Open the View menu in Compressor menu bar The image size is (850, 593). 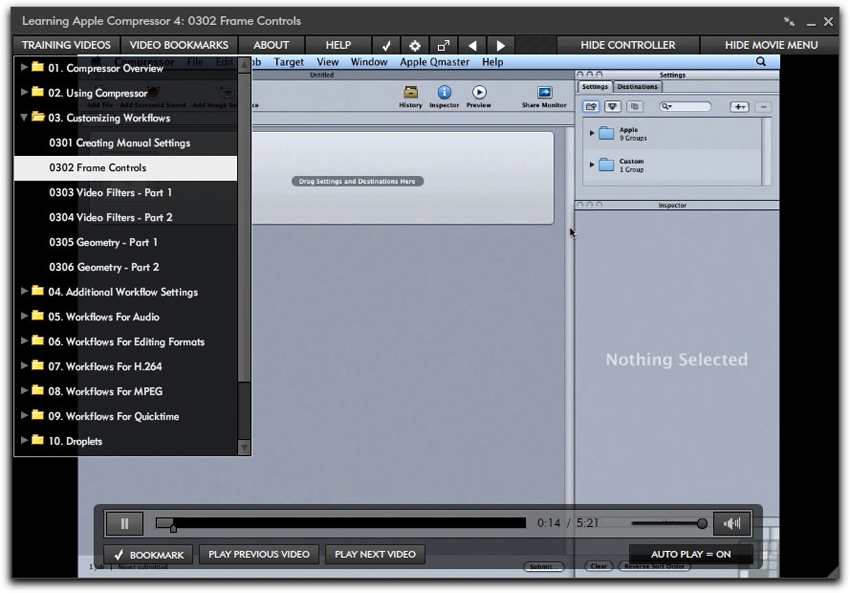tap(327, 62)
